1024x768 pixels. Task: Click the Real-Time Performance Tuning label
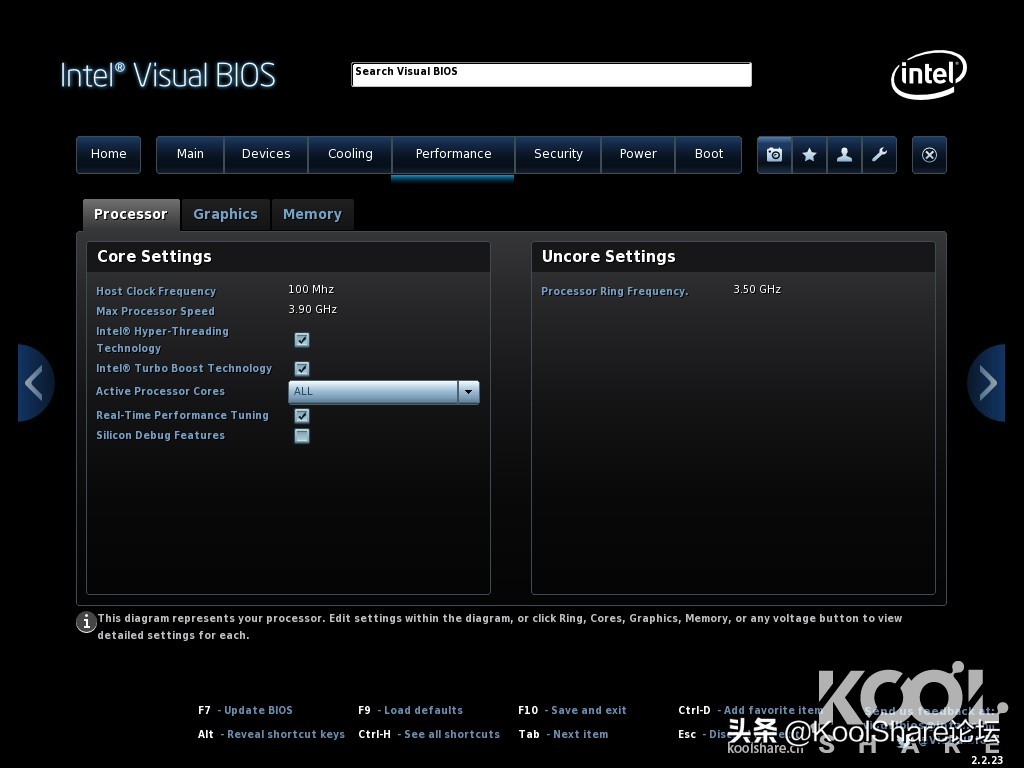182,415
